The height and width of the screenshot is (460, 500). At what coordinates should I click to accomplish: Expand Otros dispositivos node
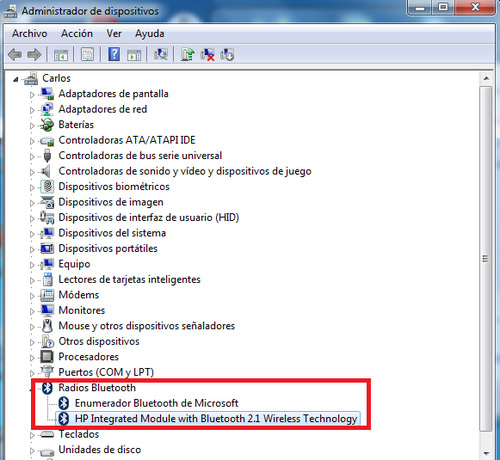(x=32, y=342)
